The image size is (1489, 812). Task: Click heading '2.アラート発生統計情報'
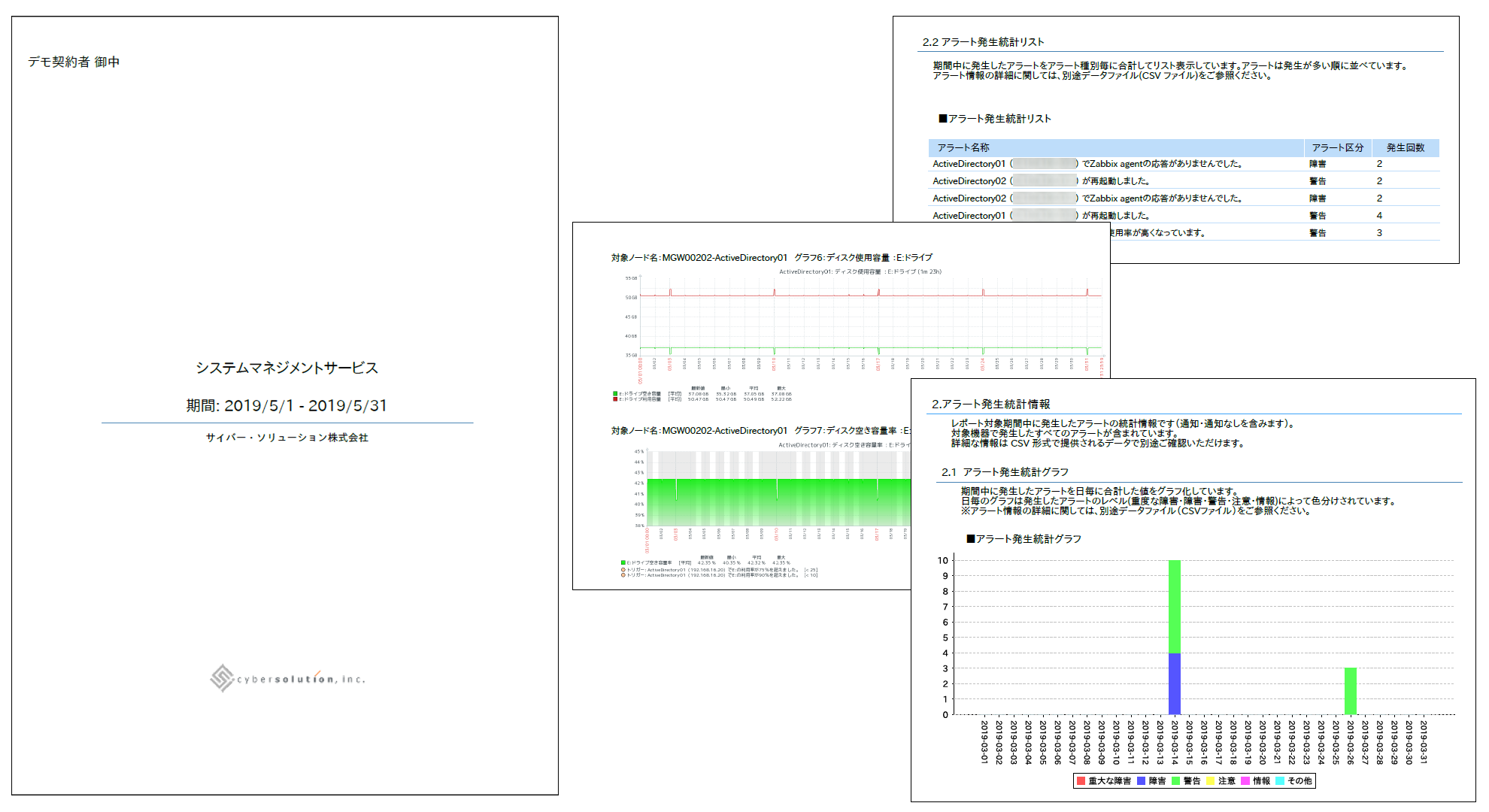(x=991, y=404)
